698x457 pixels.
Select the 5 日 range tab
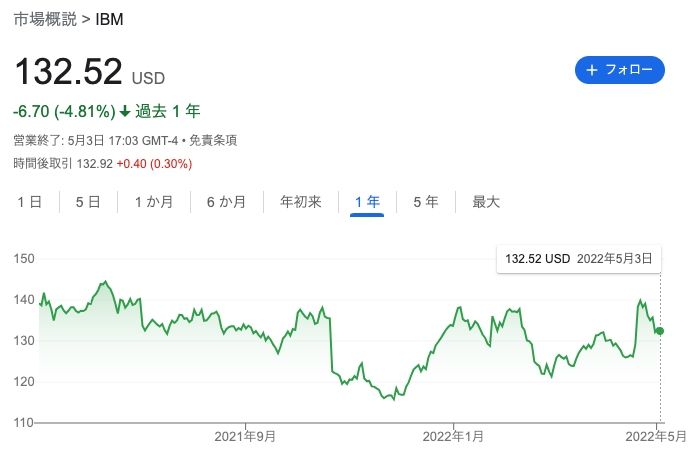point(88,202)
